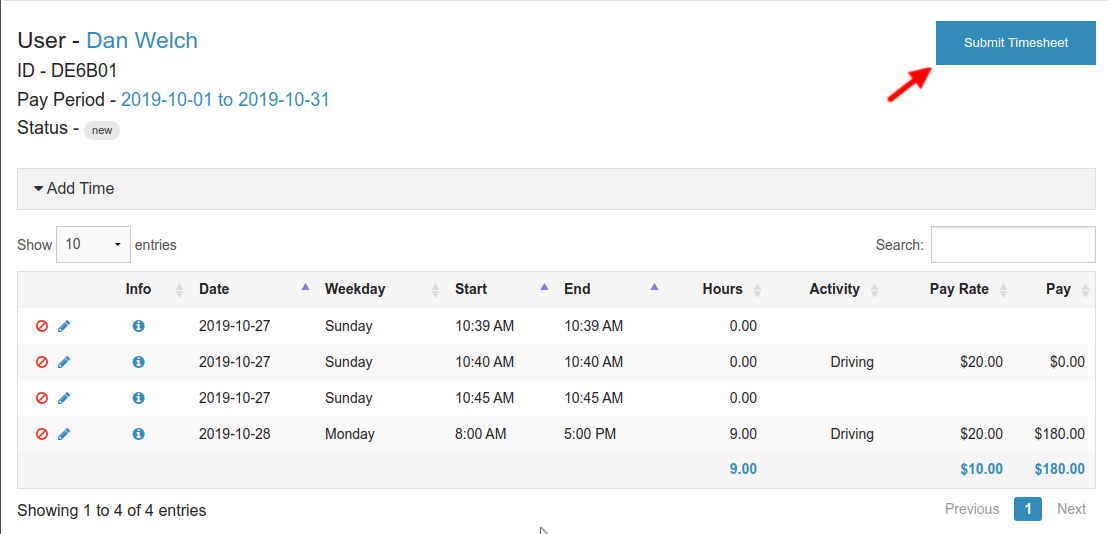
Task: Open the pay period date range link
Action: pos(225,100)
